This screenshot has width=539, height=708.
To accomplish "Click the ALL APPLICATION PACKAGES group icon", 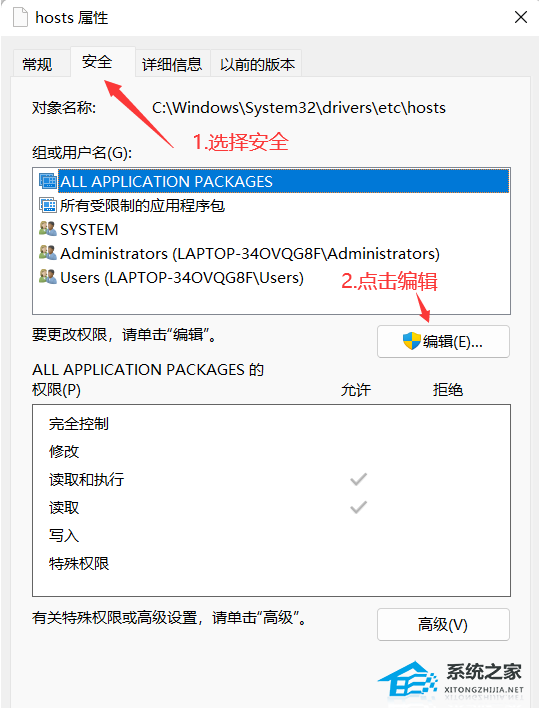I will pos(48,181).
